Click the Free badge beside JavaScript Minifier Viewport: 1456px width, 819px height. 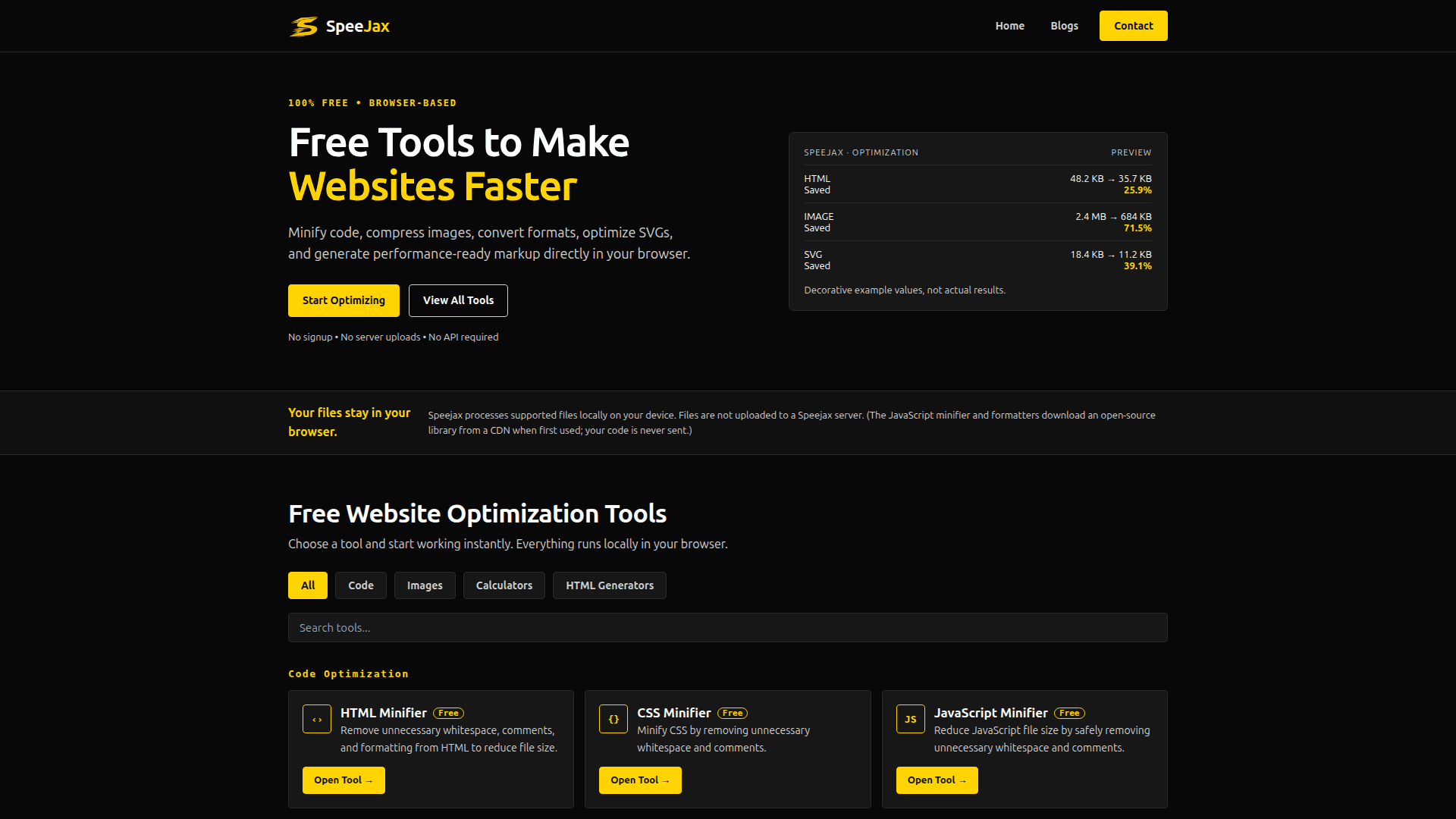pos(1069,713)
